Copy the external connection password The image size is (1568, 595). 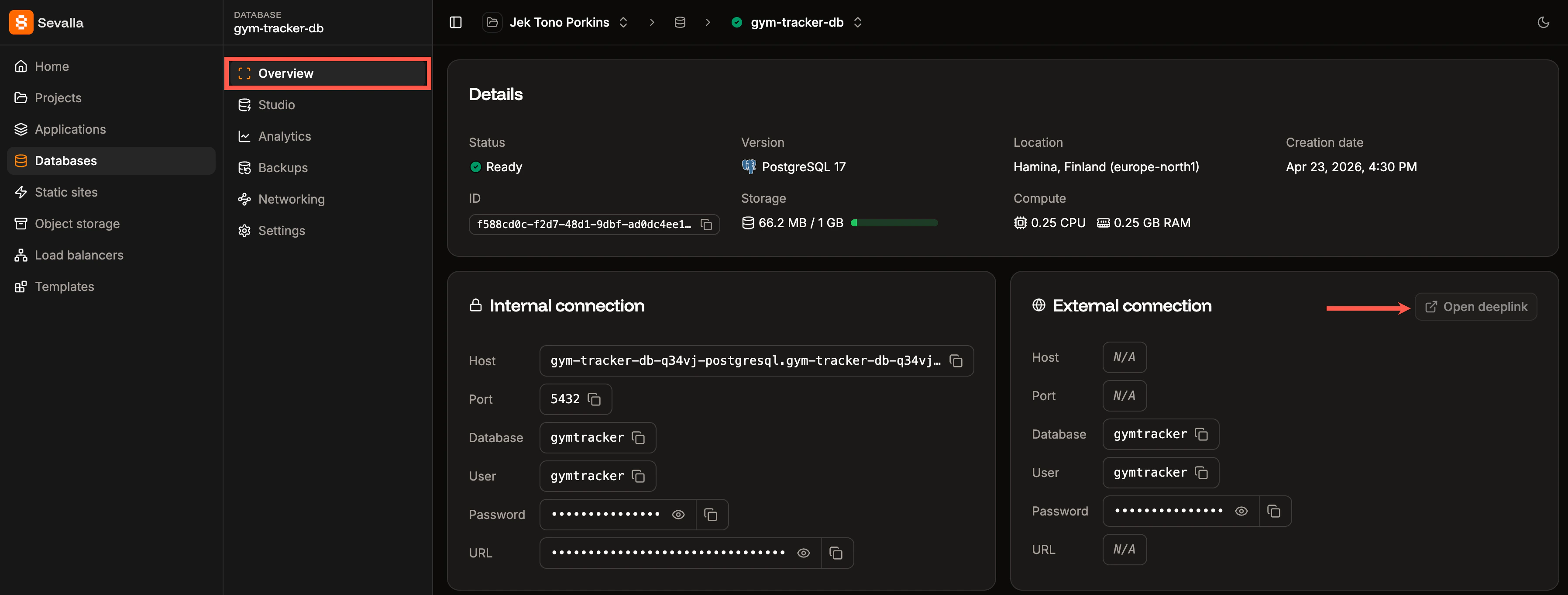pyautogui.click(x=1273, y=511)
